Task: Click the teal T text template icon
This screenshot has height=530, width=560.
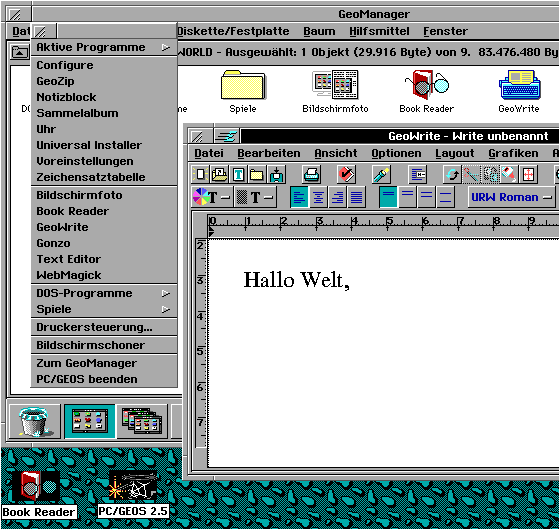Action: coord(238,174)
